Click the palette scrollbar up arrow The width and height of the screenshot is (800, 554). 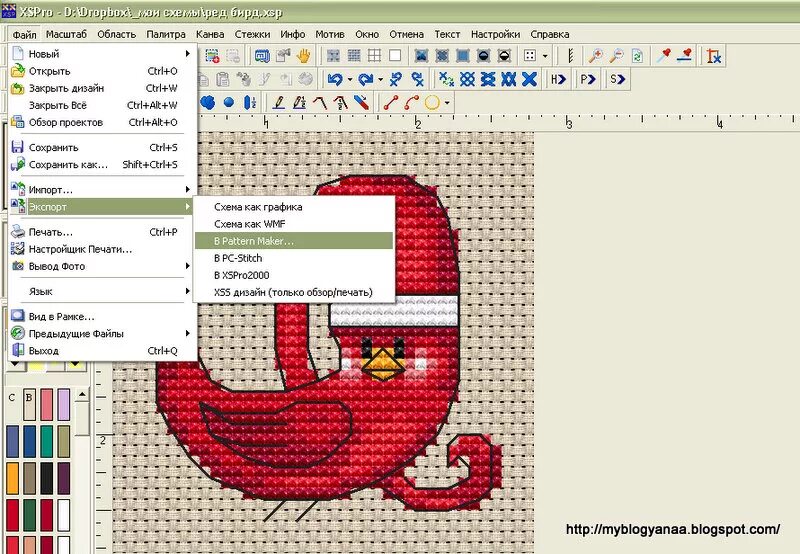[x=82, y=395]
